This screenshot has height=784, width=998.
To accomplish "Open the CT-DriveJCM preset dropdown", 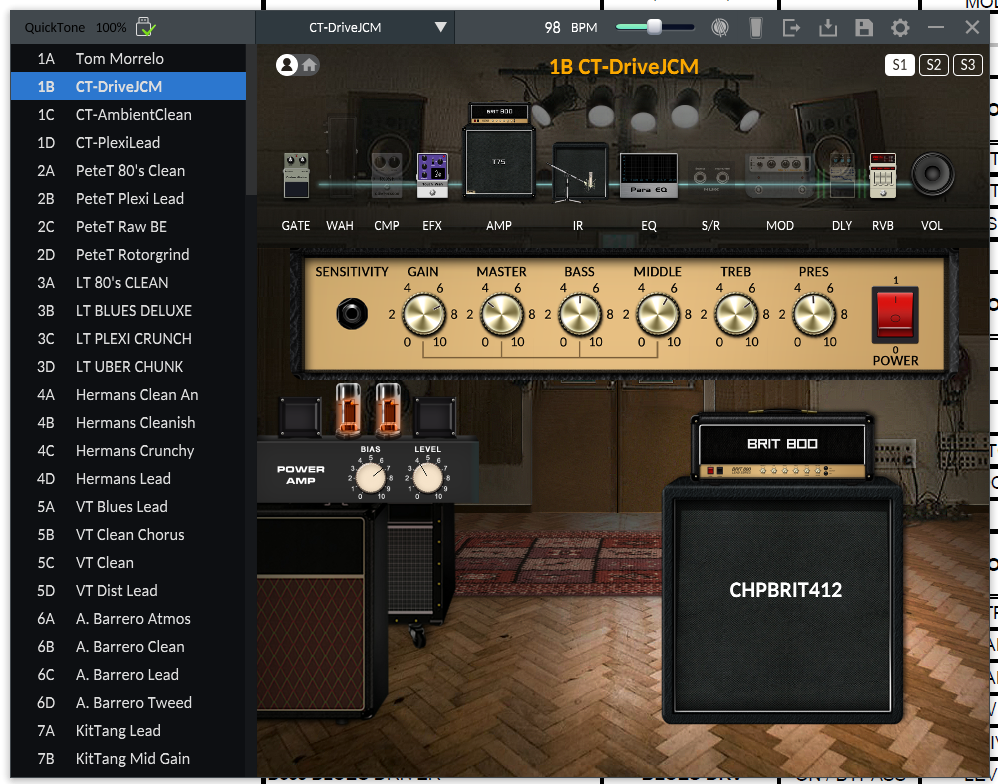I will pyautogui.click(x=355, y=27).
